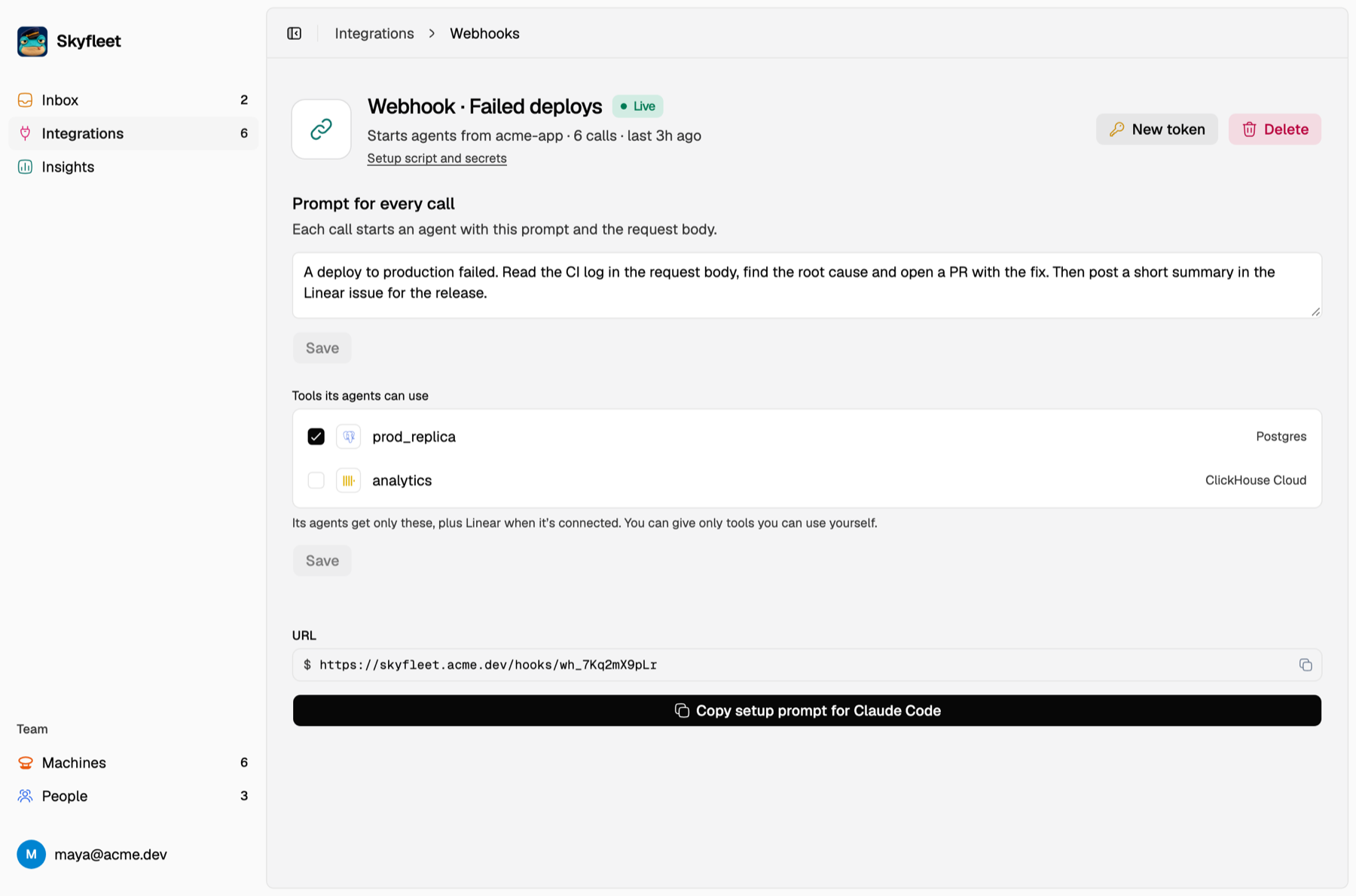Click the Postgres label
This screenshot has height=896, width=1356.
click(x=1281, y=437)
